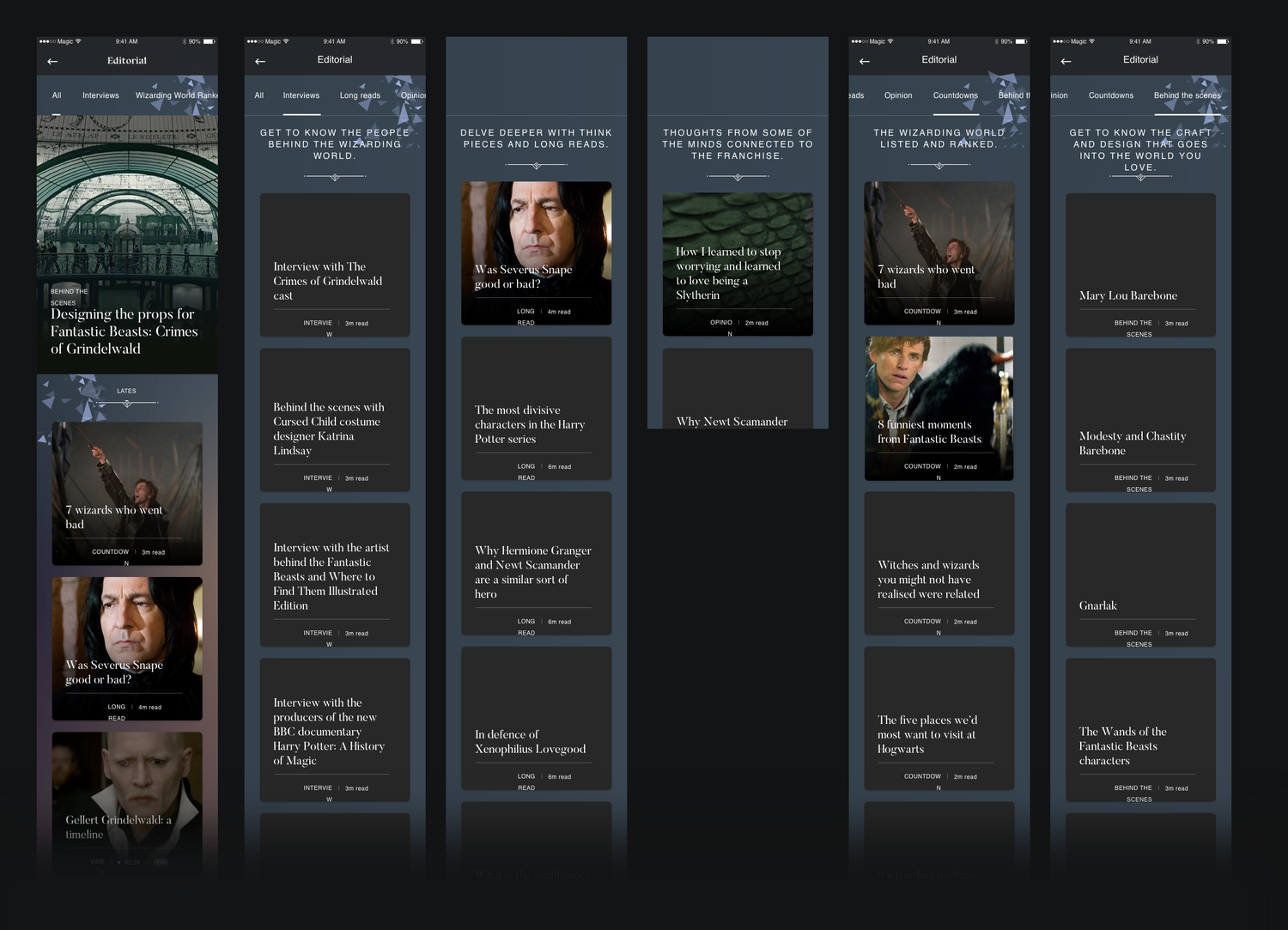Open Modesty and Chastity Barebone card
Image resolution: width=1288 pixels, height=930 pixels.
click(1140, 420)
